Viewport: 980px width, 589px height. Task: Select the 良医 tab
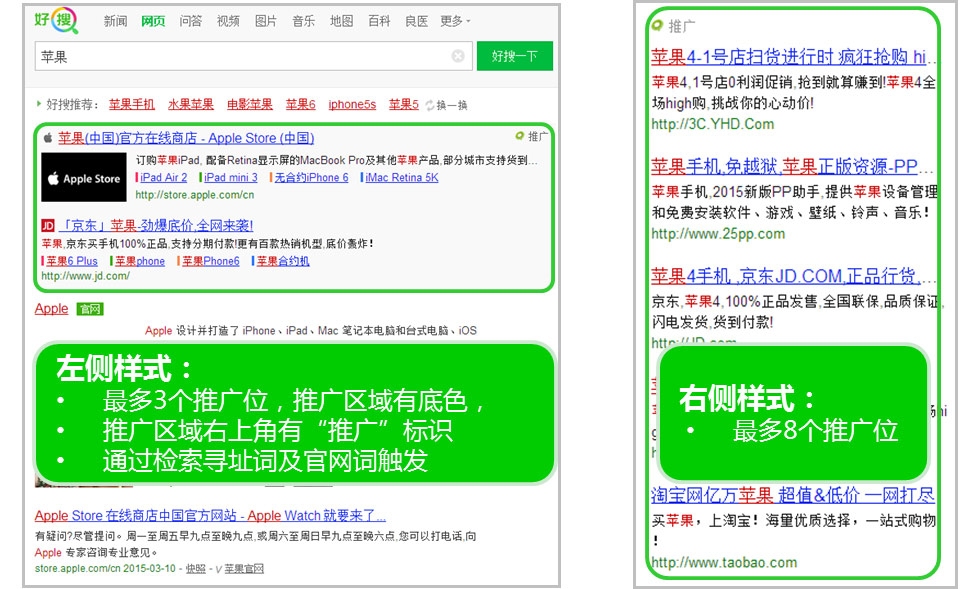pos(416,21)
